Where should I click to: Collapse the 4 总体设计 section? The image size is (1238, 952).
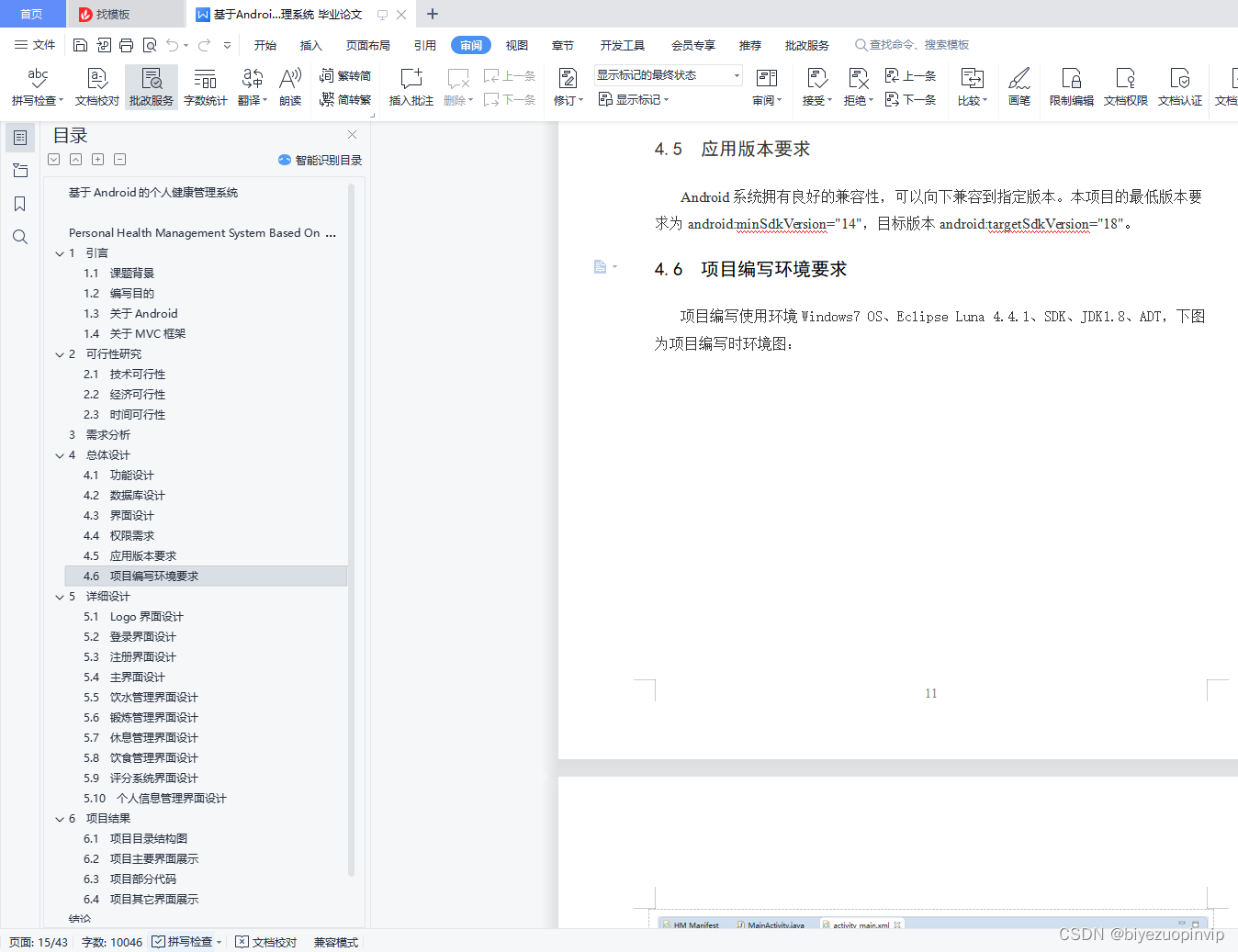[60, 455]
